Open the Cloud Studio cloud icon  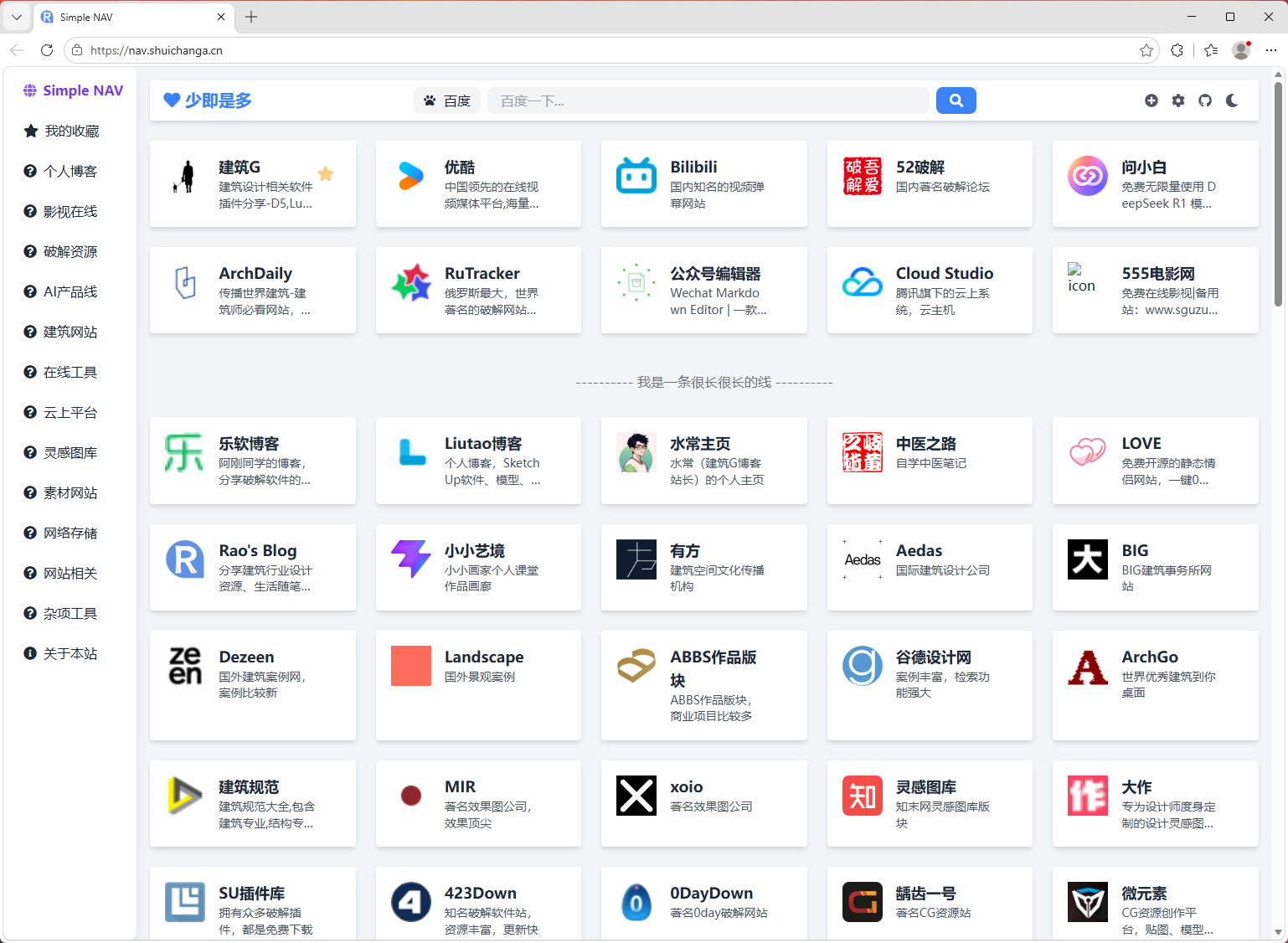[x=863, y=282]
